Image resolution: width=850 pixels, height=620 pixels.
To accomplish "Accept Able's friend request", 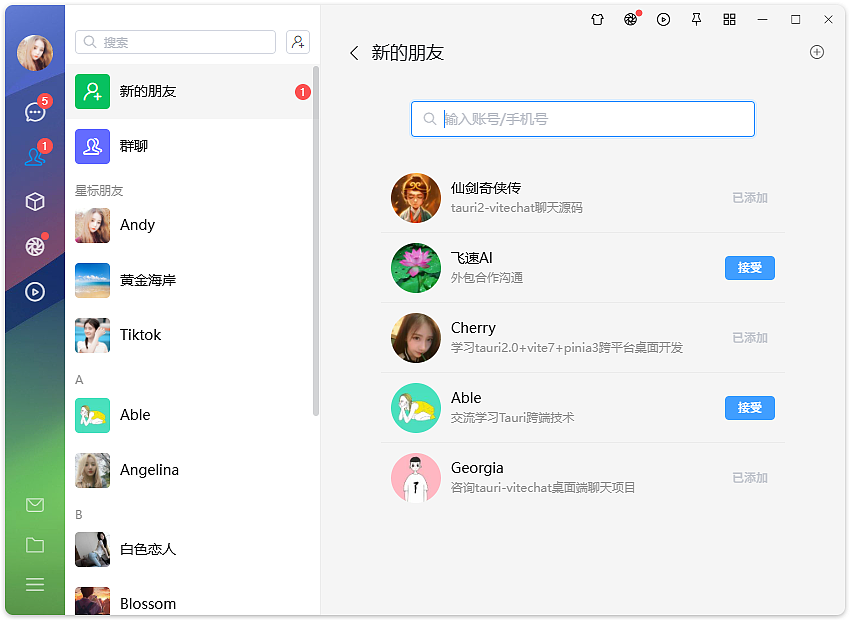I will tap(749, 407).
